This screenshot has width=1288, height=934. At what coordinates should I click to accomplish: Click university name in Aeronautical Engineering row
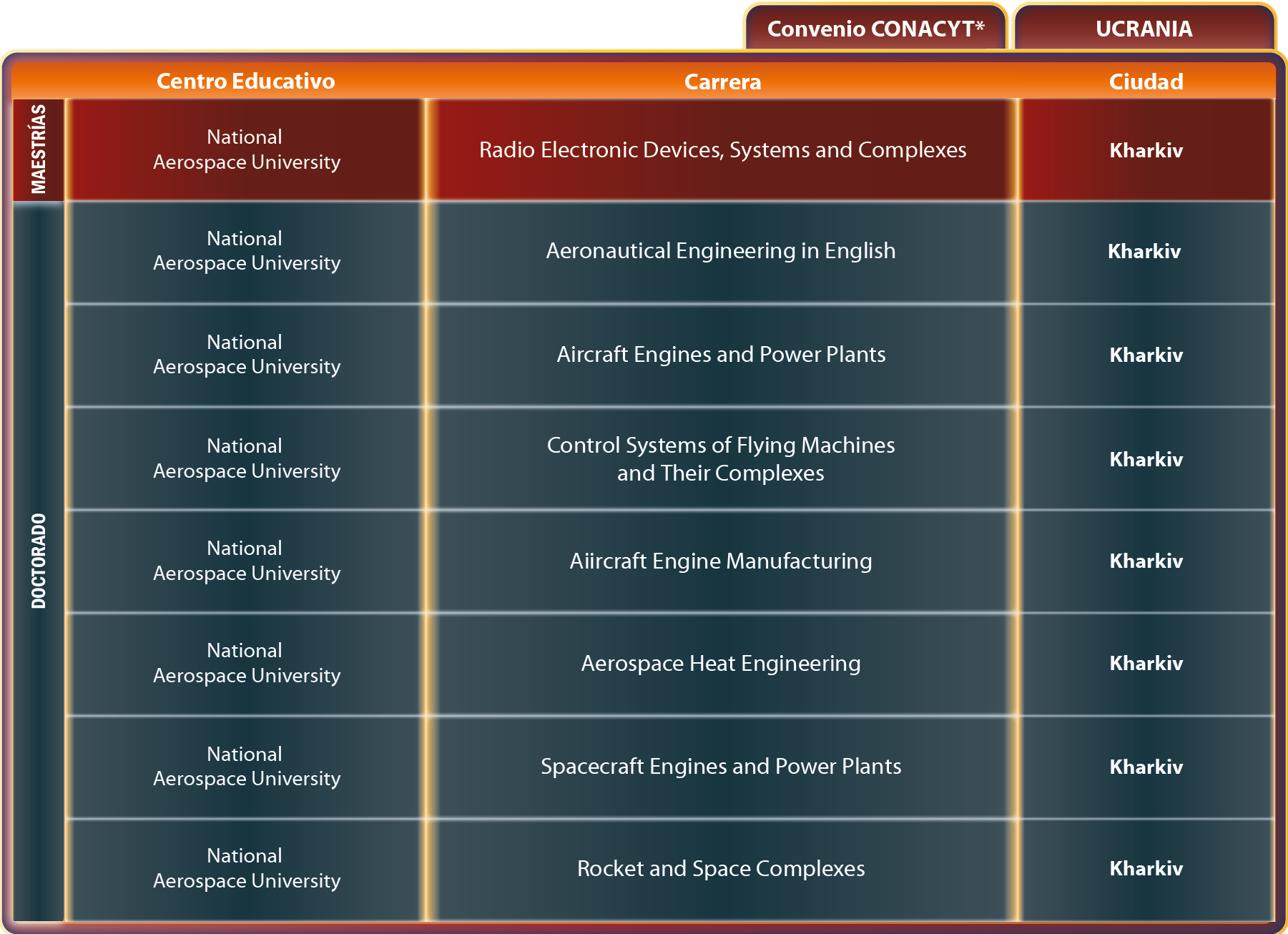click(x=247, y=251)
